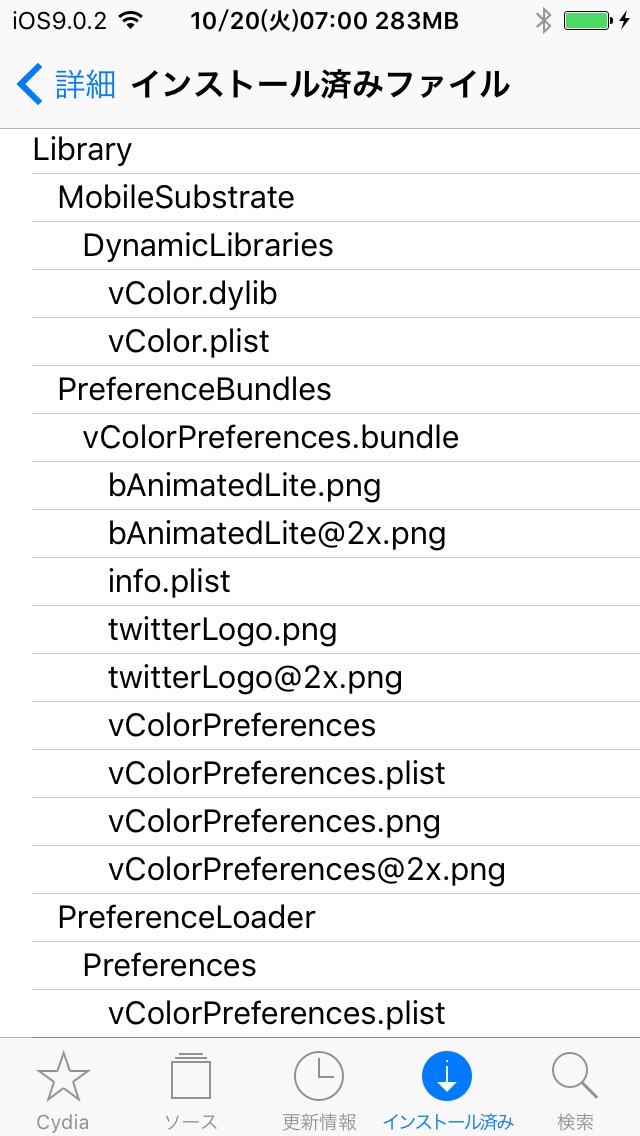Tap the battery indicator icon
The width and height of the screenshot is (640, 1136).
[x=589, y=21]
